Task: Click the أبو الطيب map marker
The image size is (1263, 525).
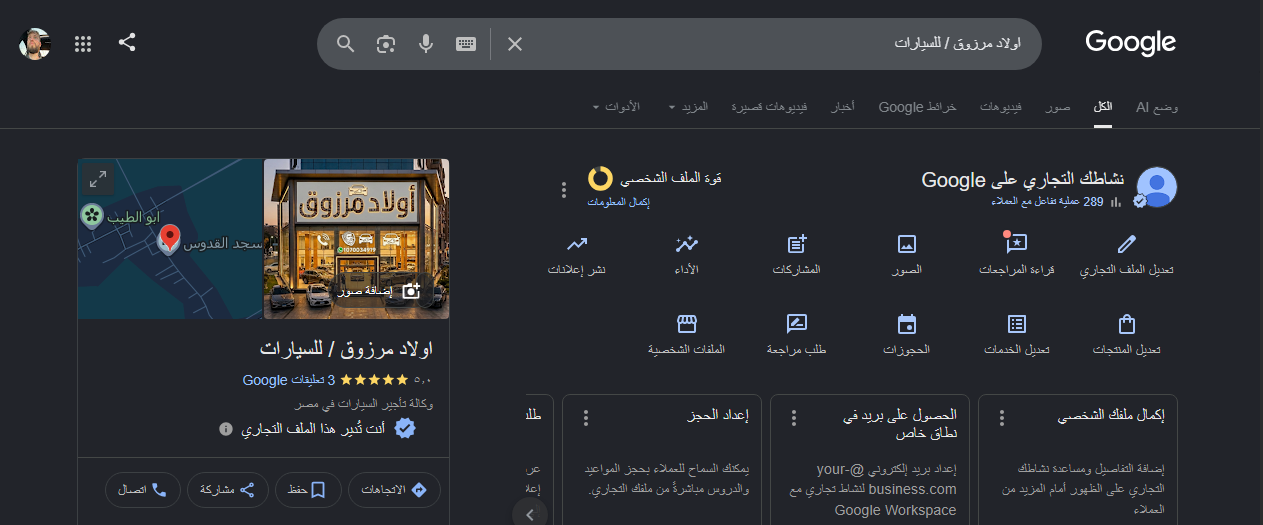Action: pyautogui.click(x=92, y=214)
